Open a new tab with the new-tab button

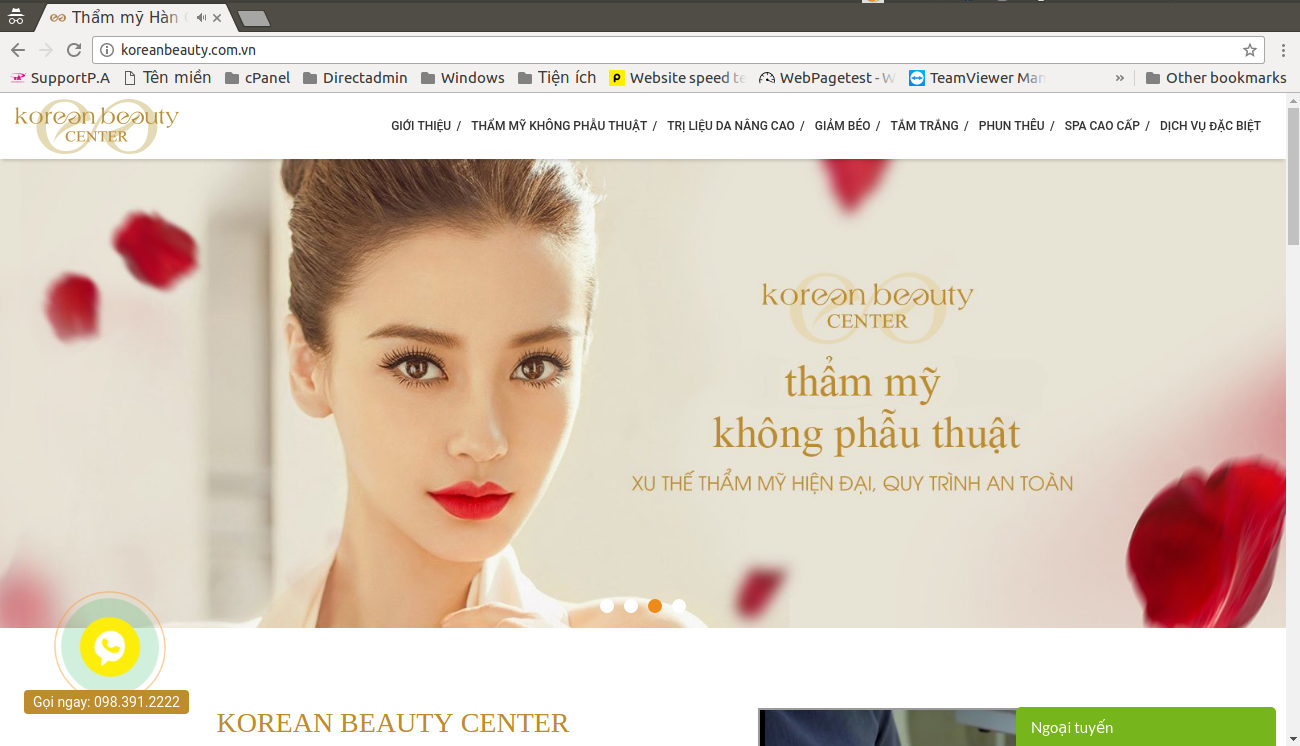pyautogui.click(x=254, y=18)
